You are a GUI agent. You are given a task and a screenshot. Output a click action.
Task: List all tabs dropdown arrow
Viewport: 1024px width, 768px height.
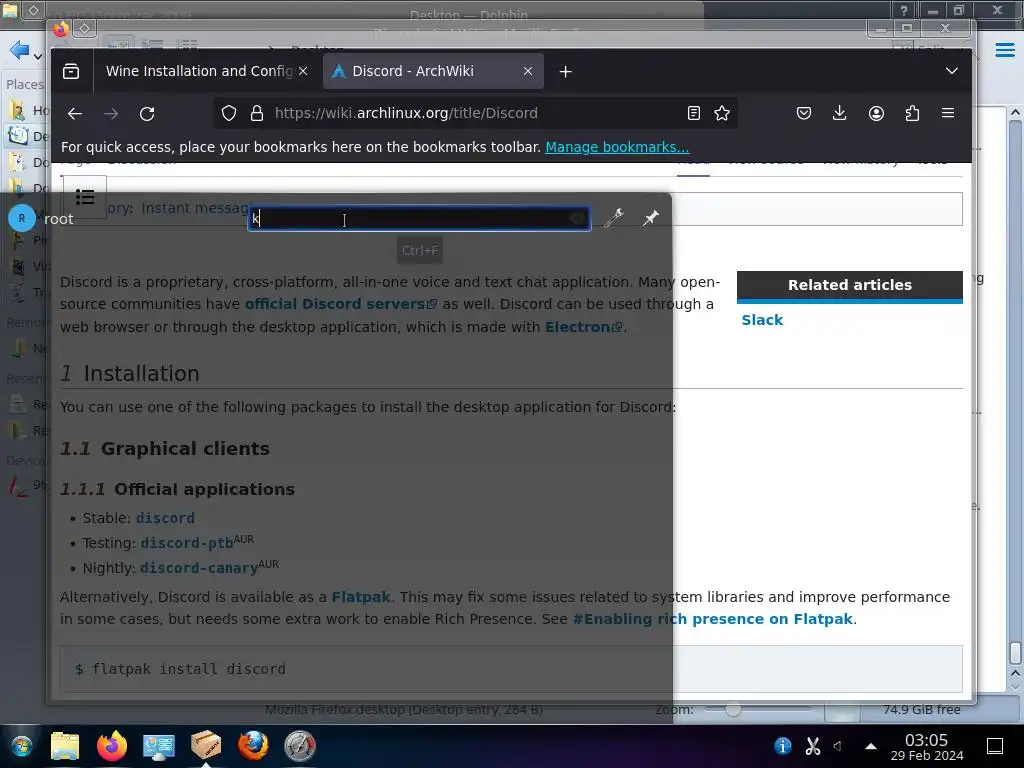(952, 71)
